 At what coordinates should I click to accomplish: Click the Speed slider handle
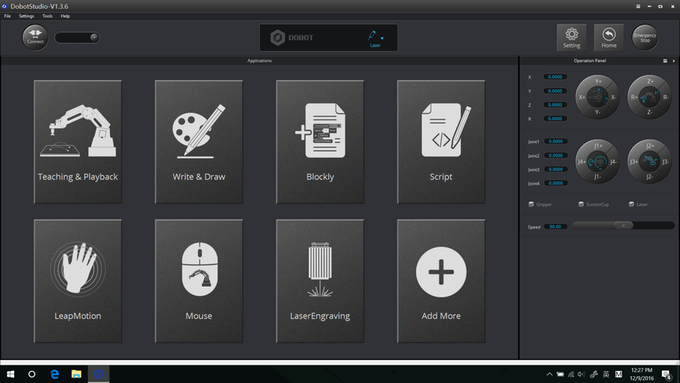[x=624, y=225]
